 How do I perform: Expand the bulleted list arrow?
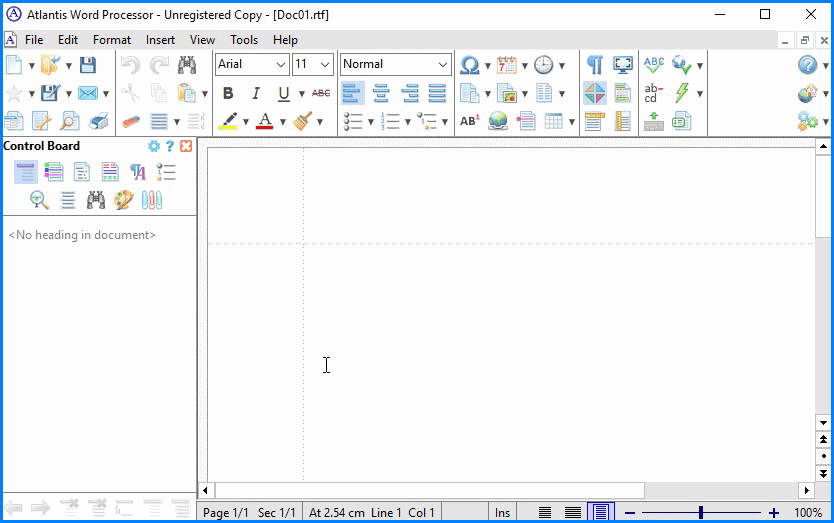tap(371, 122)
